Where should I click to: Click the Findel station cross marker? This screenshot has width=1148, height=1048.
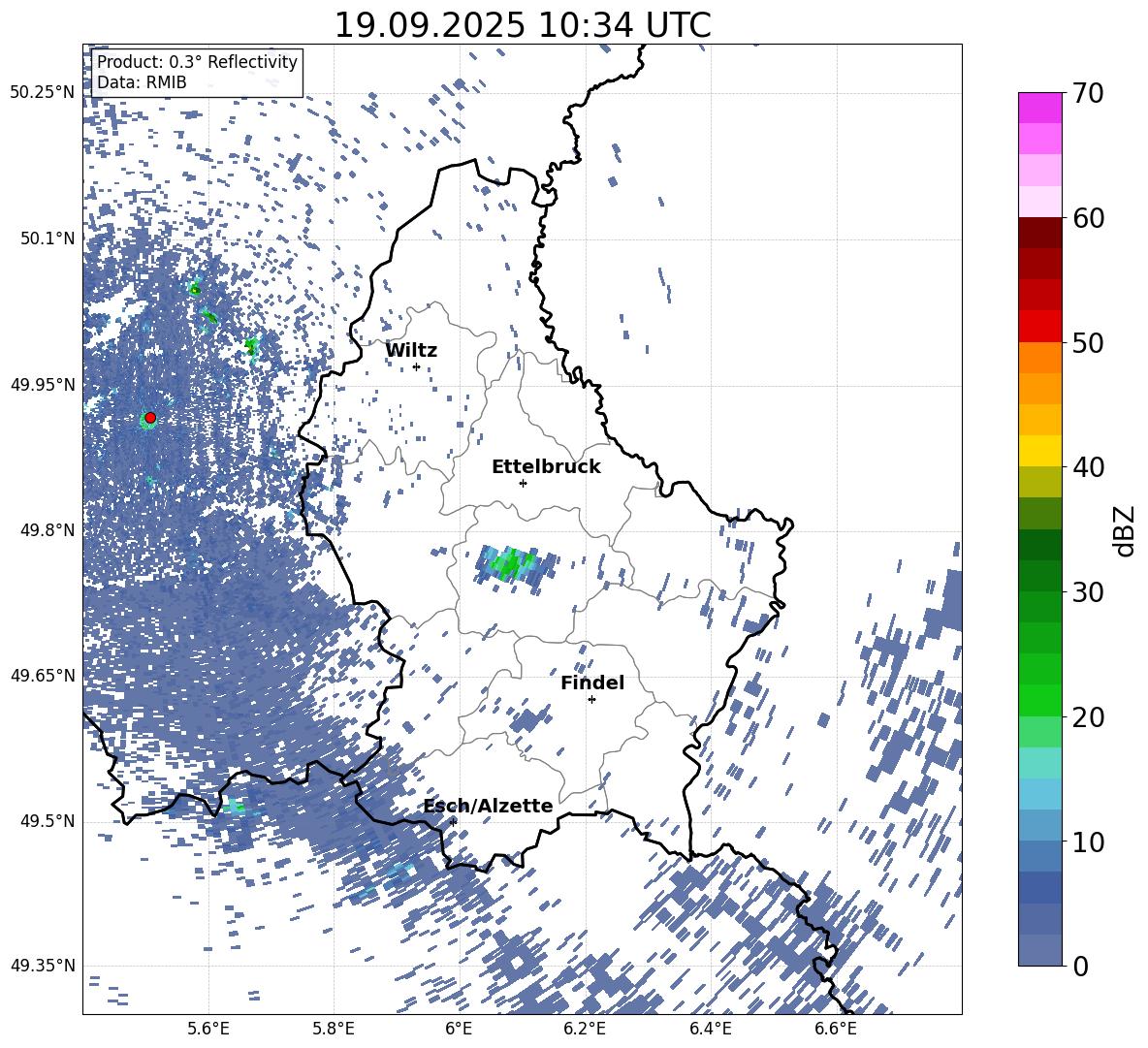(x=591, y=700)
